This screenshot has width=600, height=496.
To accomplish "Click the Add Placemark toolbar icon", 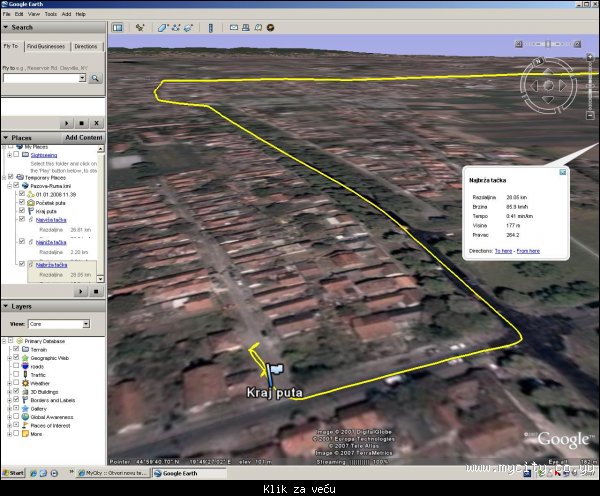I will 139,27.
